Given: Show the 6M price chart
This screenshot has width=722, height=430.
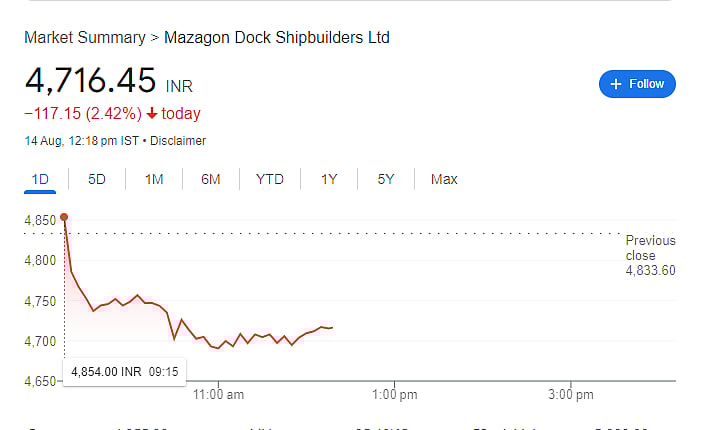Looking at the screenshot, I should coord(210,179).
